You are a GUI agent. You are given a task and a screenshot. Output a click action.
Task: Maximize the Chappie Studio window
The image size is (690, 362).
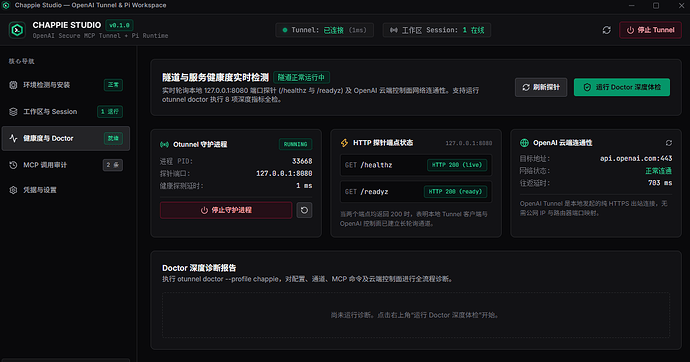point(656,5)
